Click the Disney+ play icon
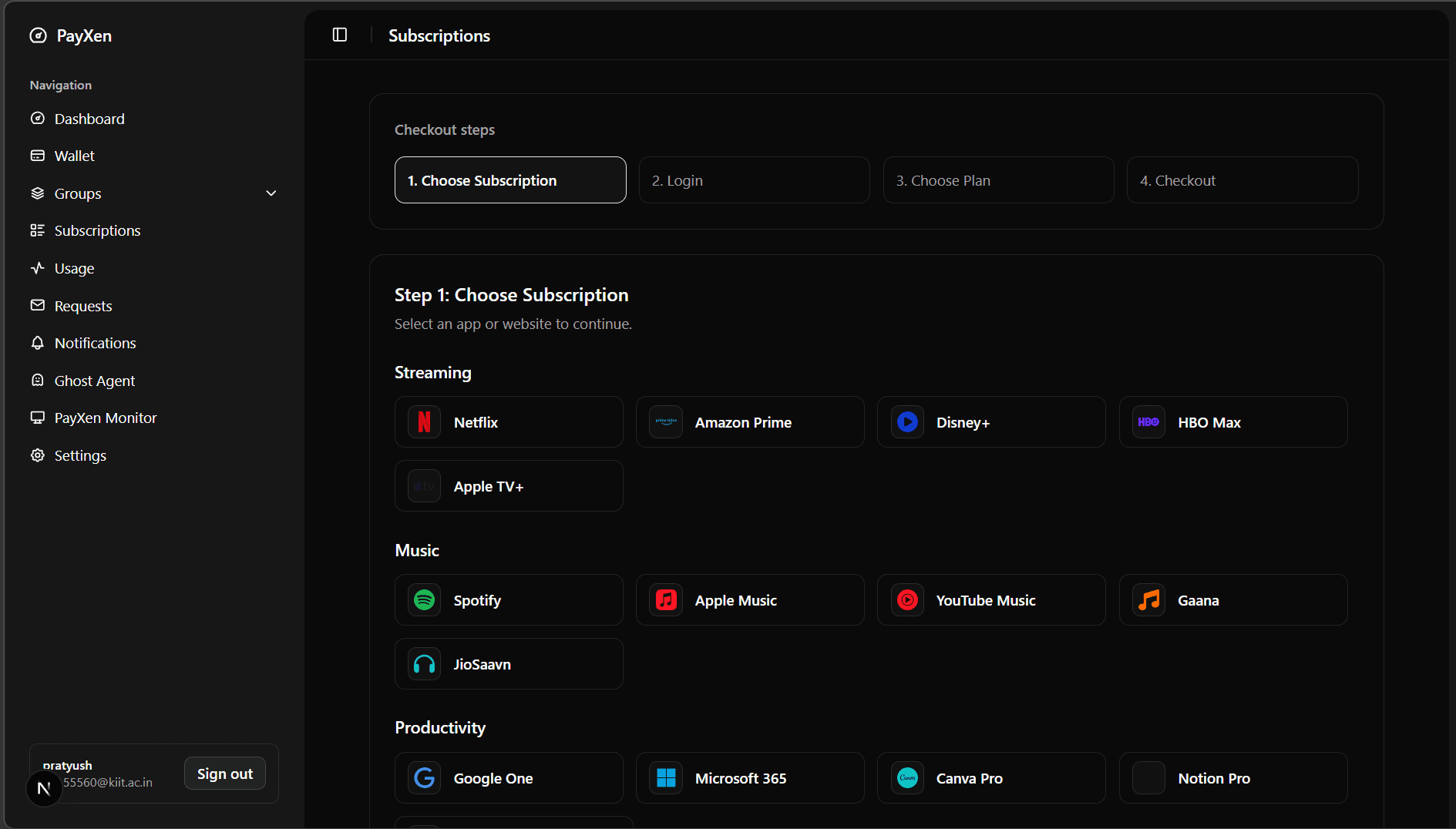 (x=908, y=422)
